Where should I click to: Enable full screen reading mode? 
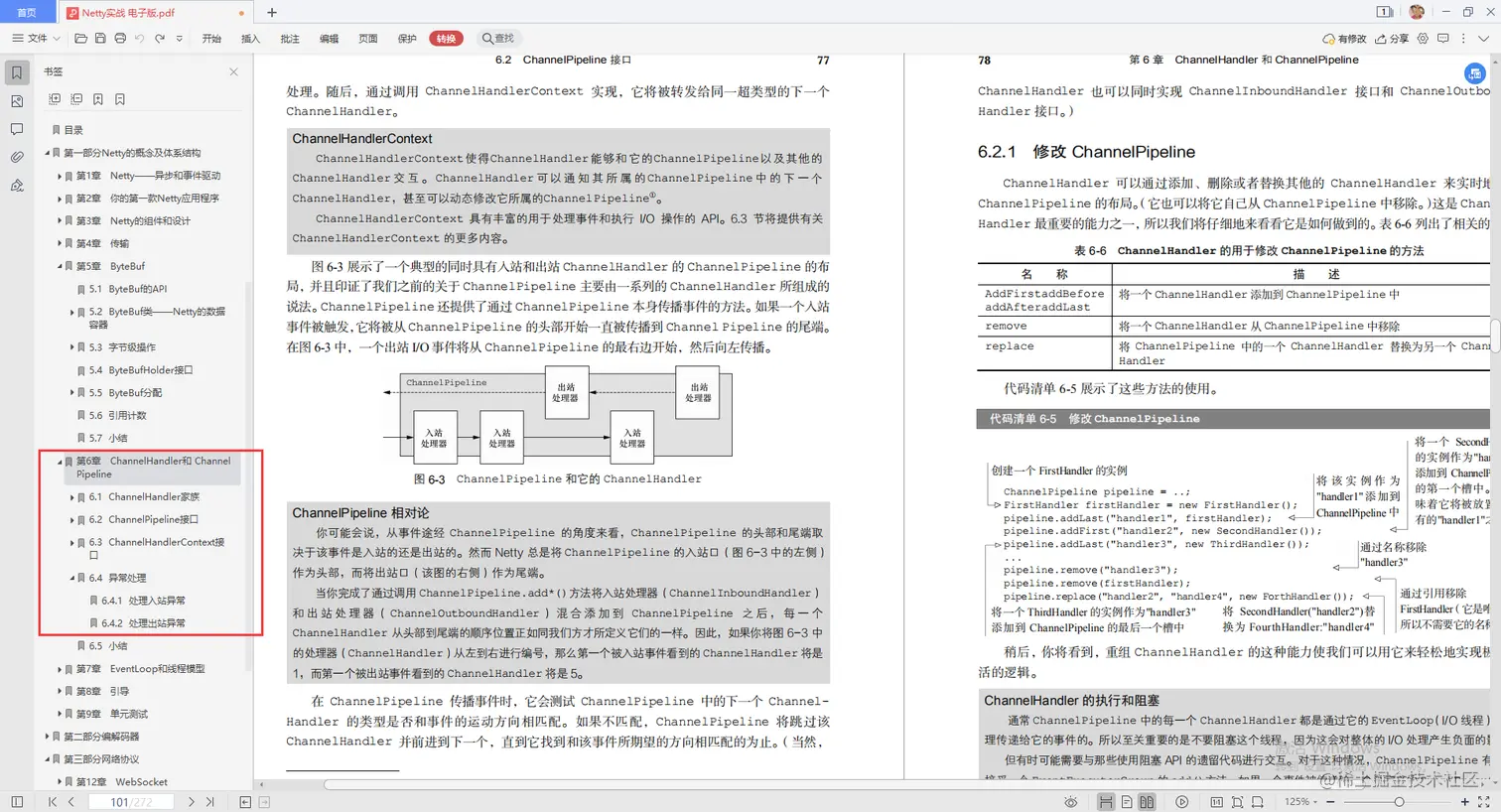(x=1484, y=802)
